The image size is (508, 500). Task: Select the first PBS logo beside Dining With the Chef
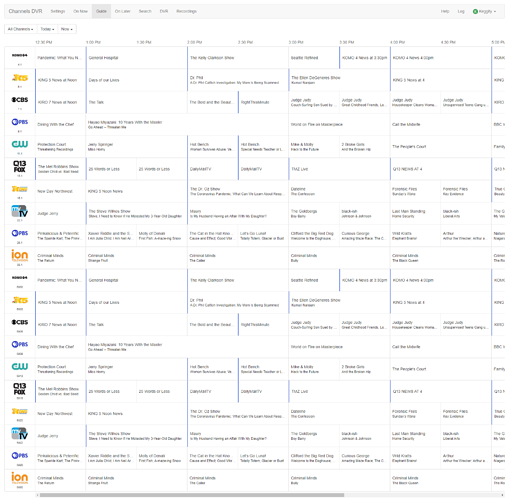click(20, 122)
